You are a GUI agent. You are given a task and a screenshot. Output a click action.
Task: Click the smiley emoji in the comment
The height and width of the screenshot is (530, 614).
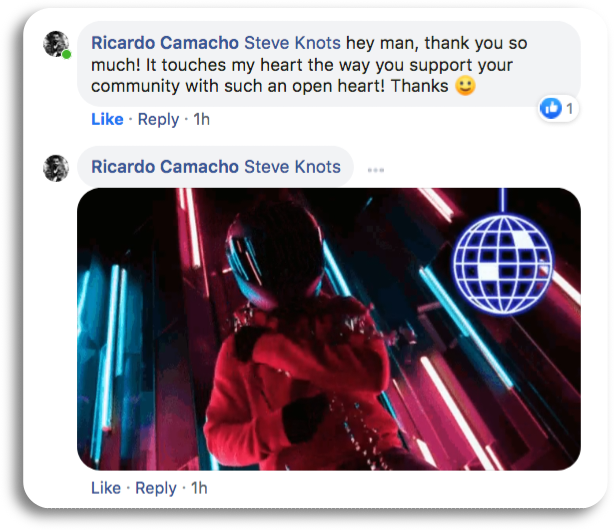coord(465,85)
